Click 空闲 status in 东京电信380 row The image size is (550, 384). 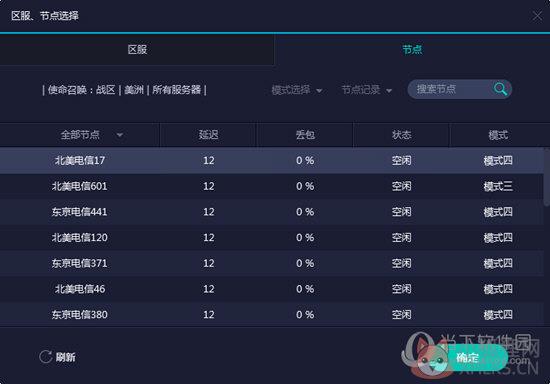click(x=402, y=315)
